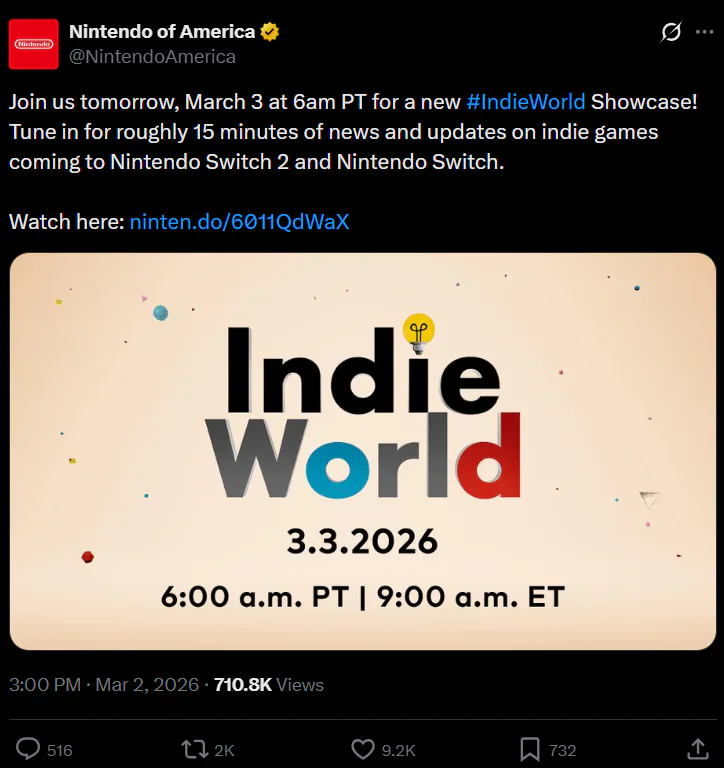Click the @NintendoAmerica handle
Image resolution: width=724 pixels, height=768 pixels.
click(152, 56)
